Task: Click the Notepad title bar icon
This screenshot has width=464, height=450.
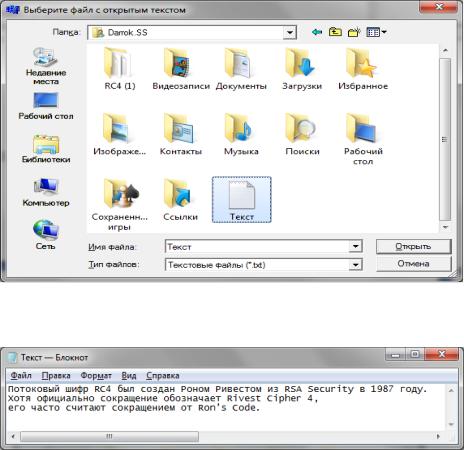Action: coord(12,357)
